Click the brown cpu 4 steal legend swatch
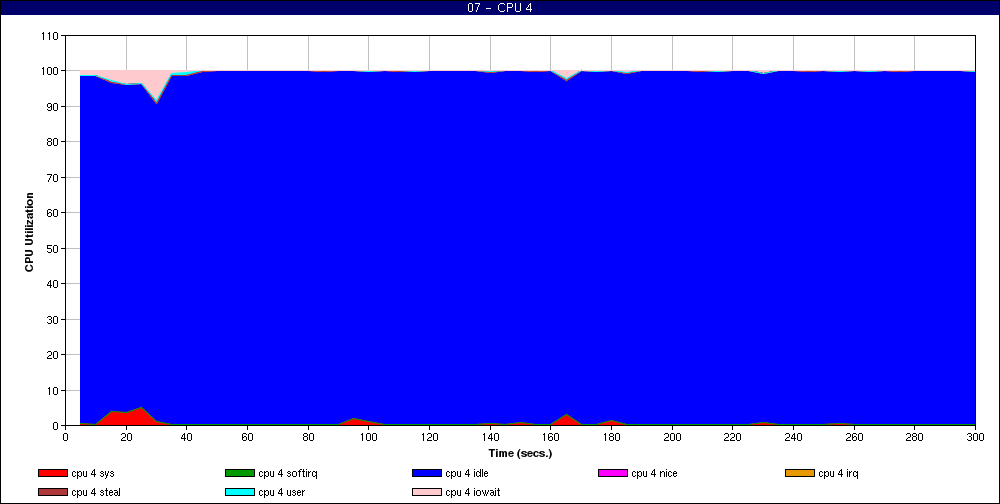 tap(52, 493)
